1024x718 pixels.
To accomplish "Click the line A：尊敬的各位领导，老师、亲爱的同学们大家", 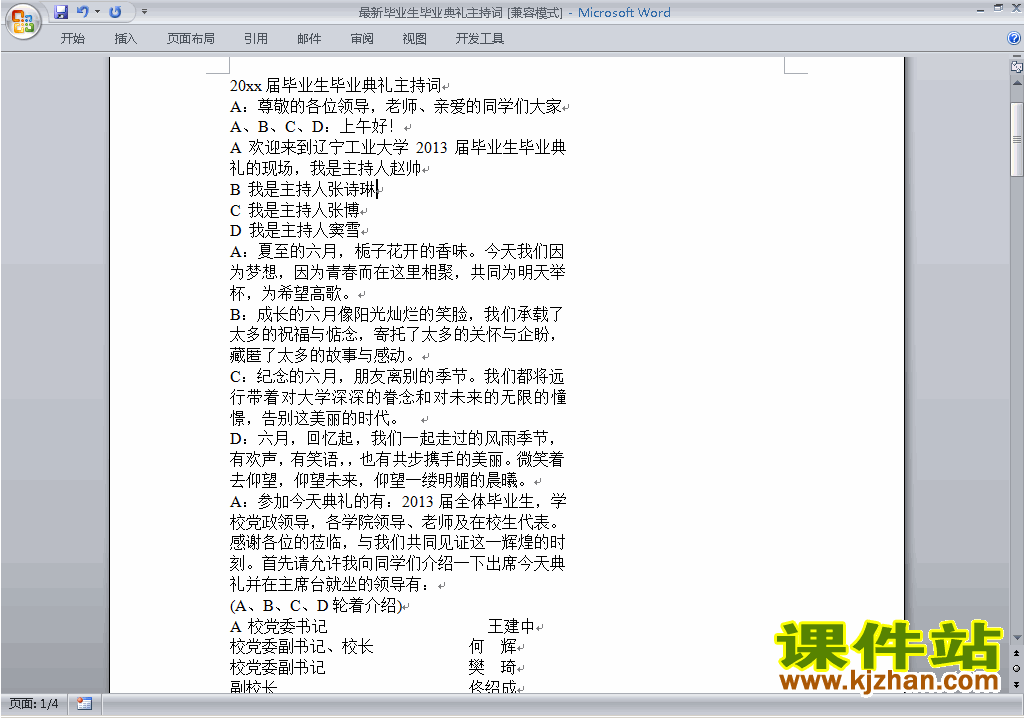I will coord(396,106).
